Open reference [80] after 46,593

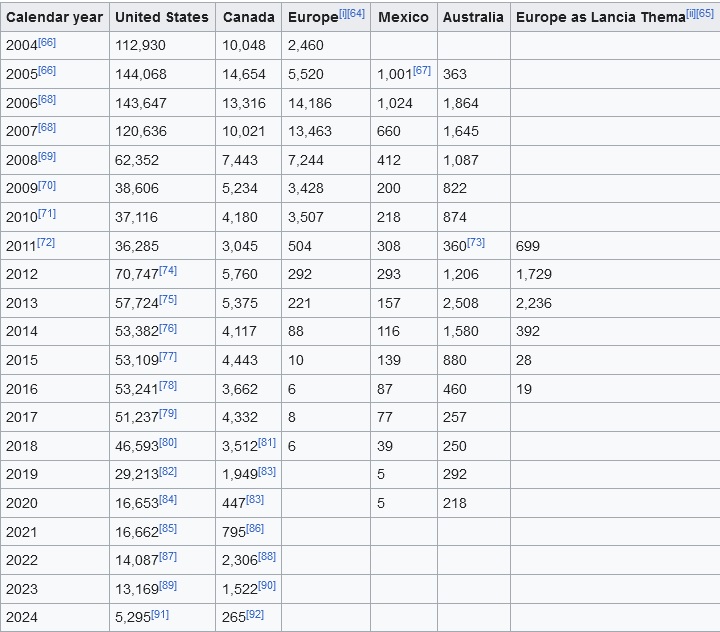168,442
